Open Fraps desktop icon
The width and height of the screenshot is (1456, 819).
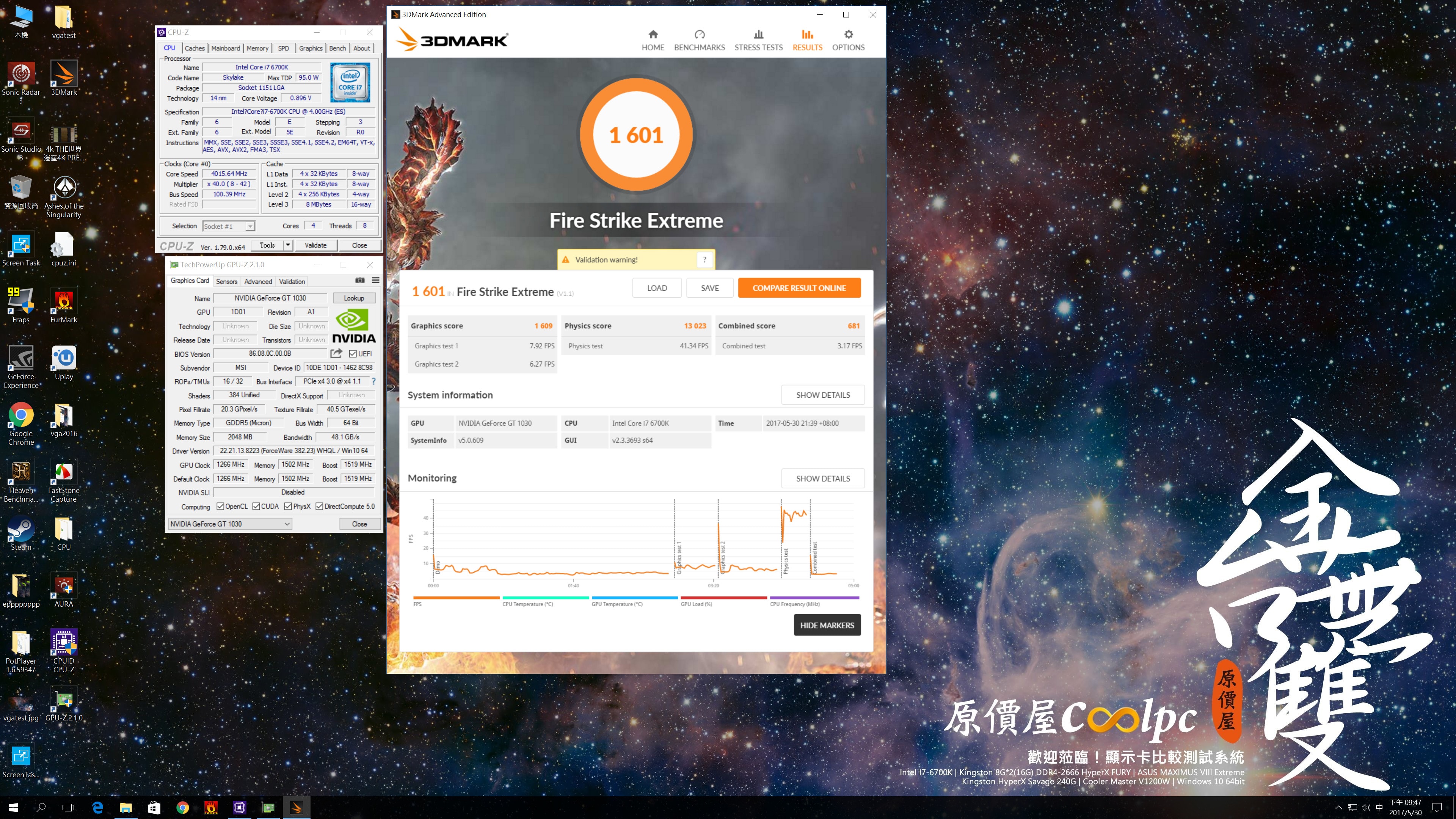pos(21,305)
